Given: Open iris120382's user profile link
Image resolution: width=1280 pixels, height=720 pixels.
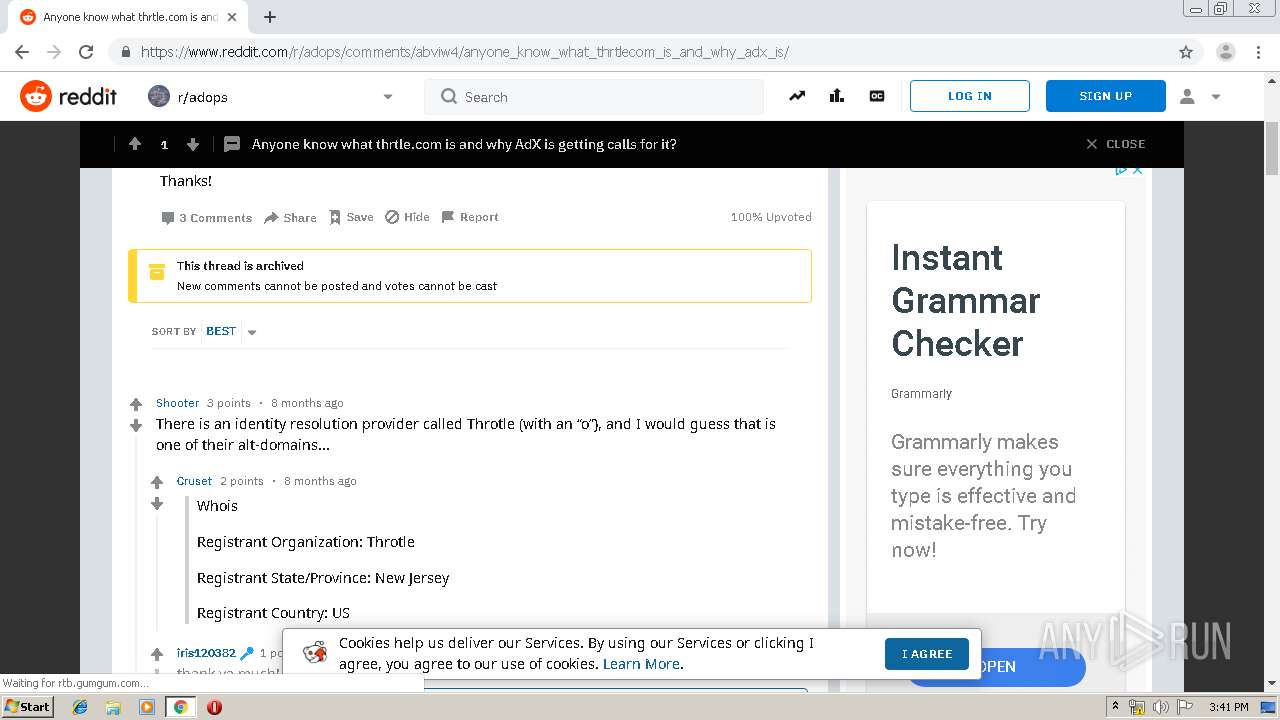Looking at the screenshot, I should (206, 653).
